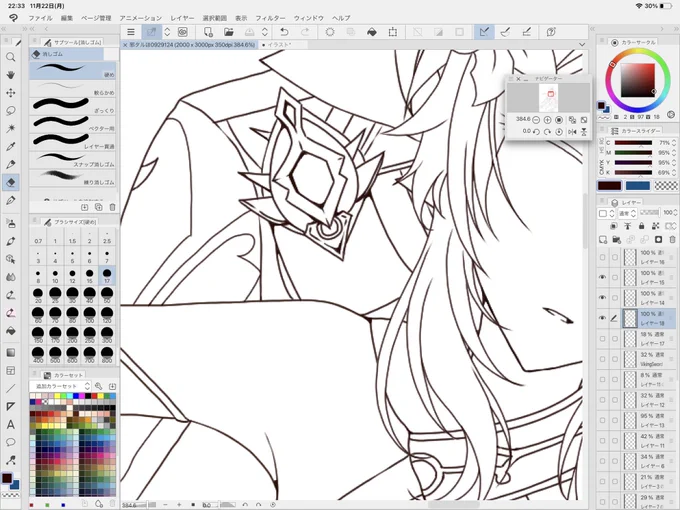This screenshot has width=680, height=510.
Task: Select the レイヤー貫通 eraser sub tool
Action: (x=72, y=142)
